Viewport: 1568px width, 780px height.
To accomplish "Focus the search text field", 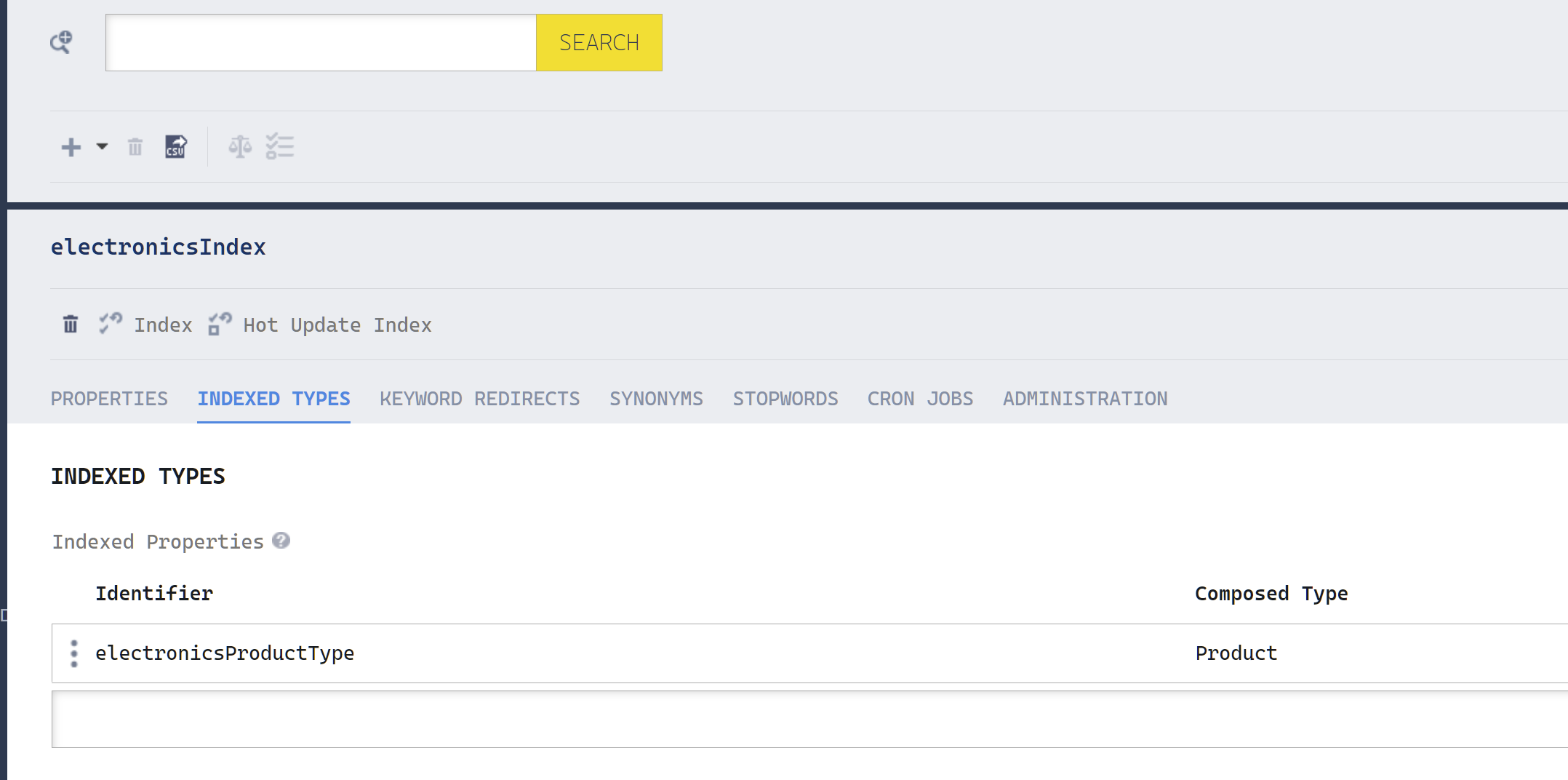I will [321, 42].
